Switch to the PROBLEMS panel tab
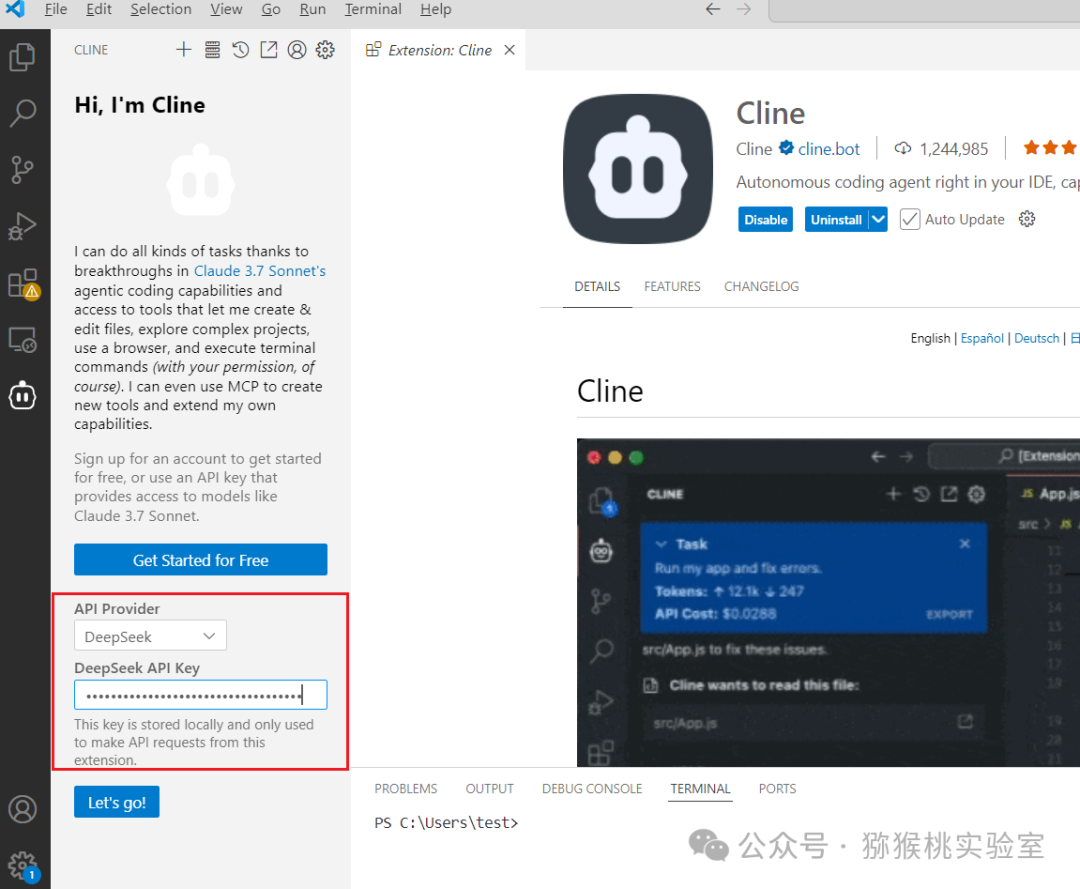 [406, 788]
